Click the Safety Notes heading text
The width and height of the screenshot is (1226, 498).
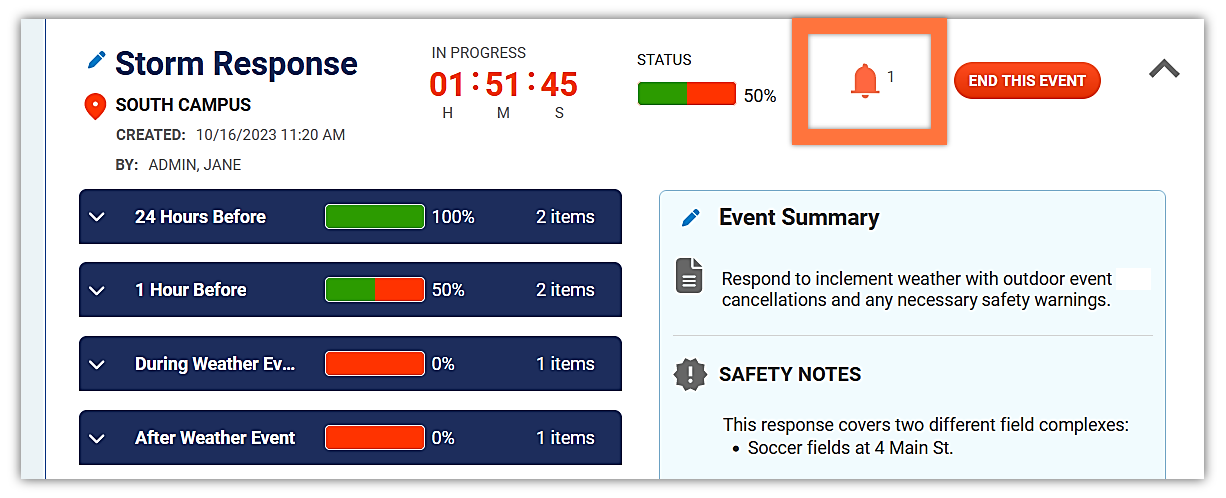pyautogui.click(x=790, y=375)
